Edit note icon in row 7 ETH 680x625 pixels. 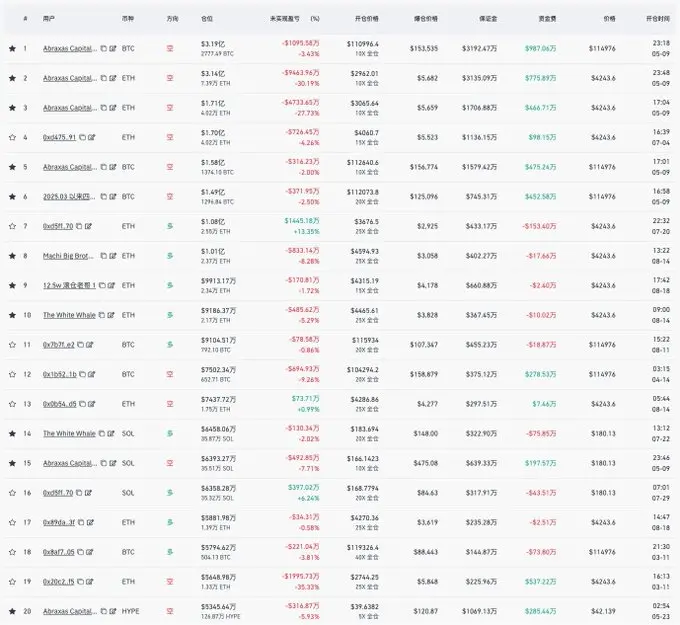[88, 226]
